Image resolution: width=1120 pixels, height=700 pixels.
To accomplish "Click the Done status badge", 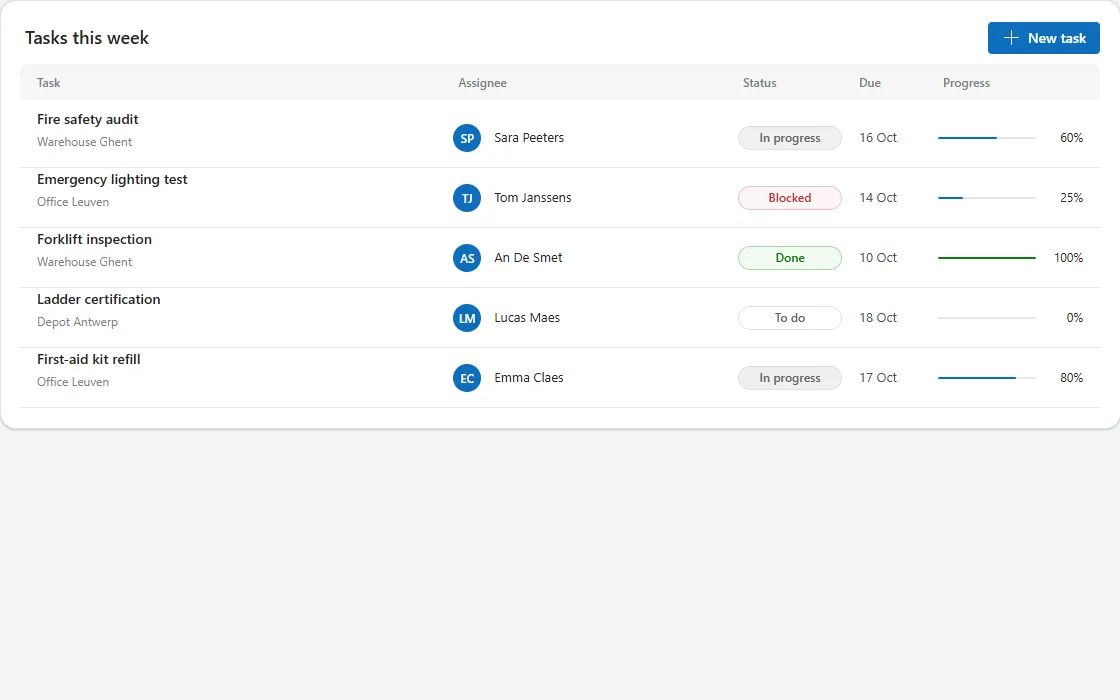I will click(x=790, y=258).
